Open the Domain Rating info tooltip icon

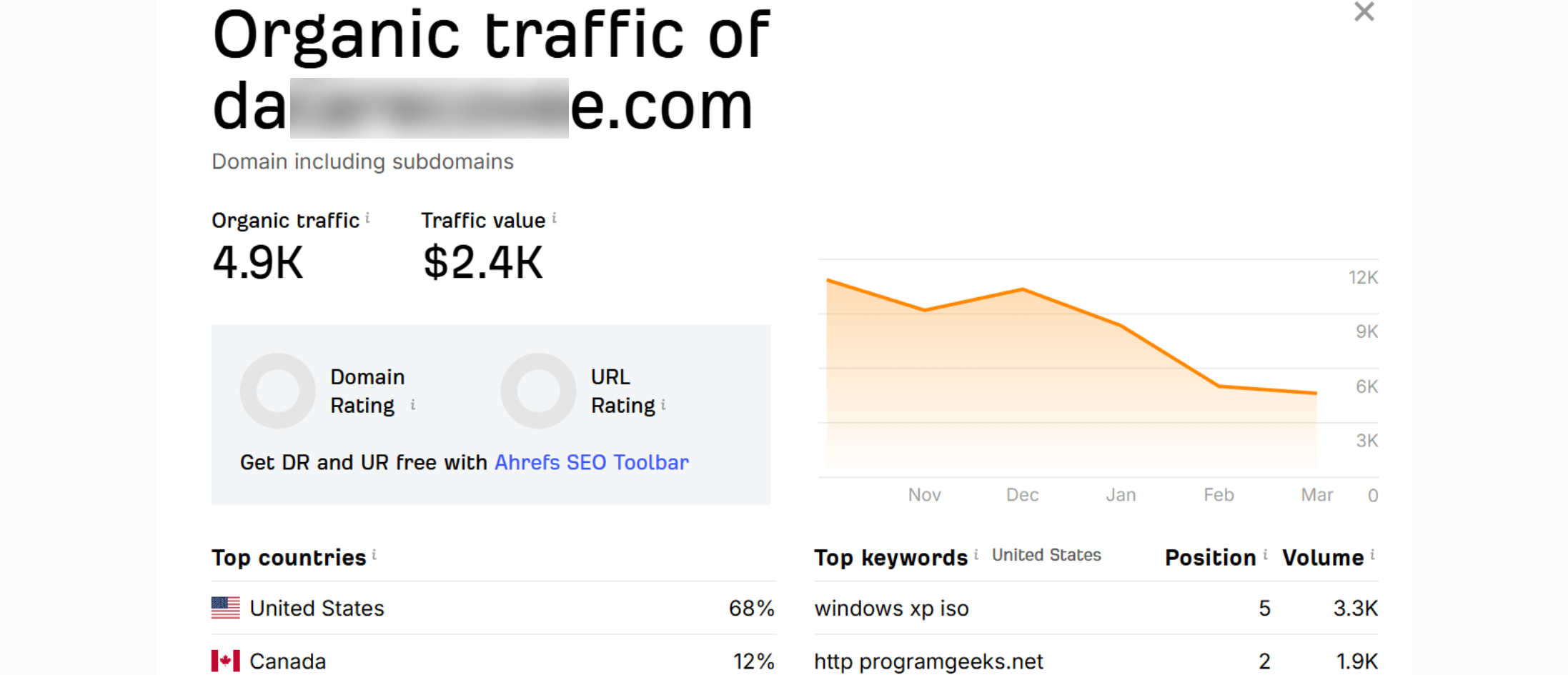click(412, 405)
